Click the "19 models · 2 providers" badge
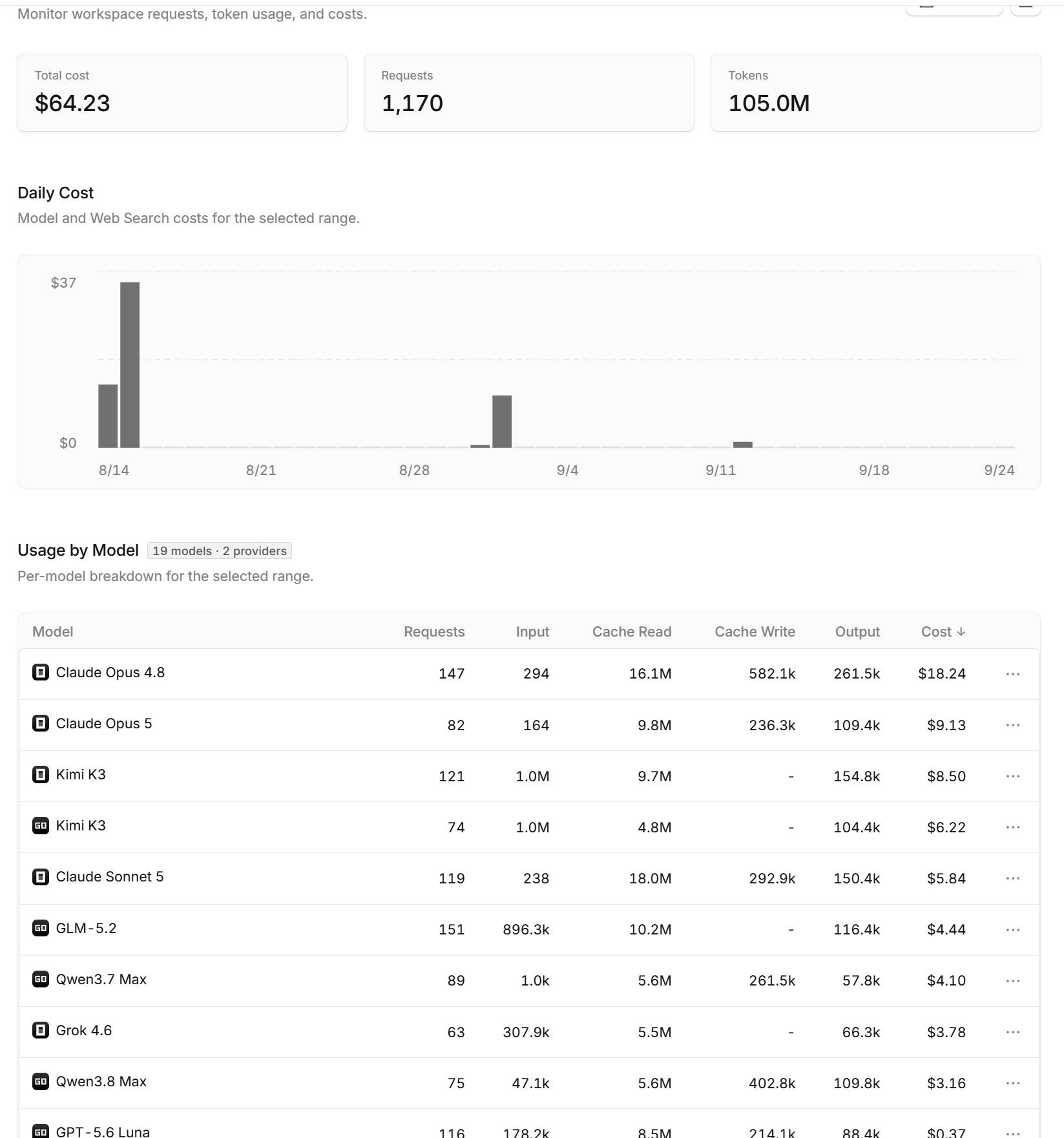The height and width of the screenshot is (1138, 1064). [x=220, y=551]
